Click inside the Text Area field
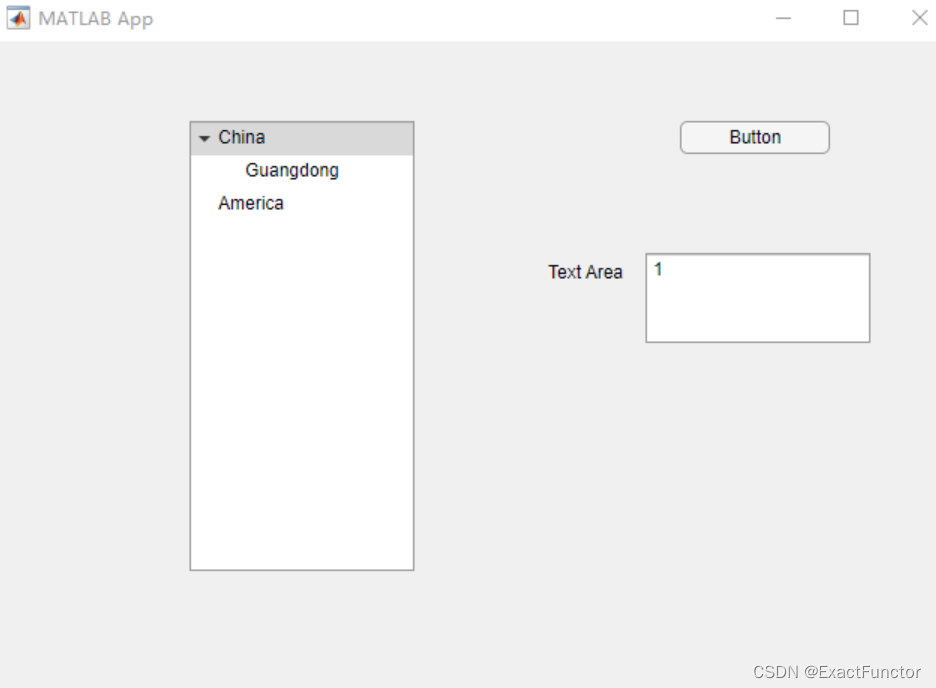The height and width of the screenshot is (688, 936). (x=757, y=298)
